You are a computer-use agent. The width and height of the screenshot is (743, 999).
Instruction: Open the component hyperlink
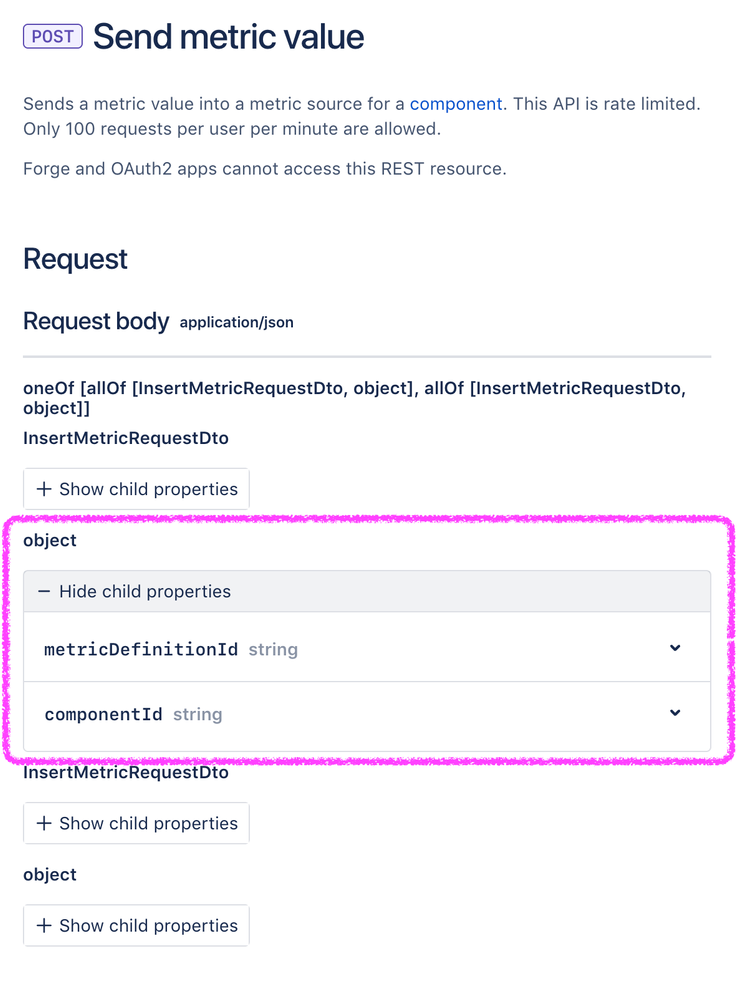tap(456, 103)
